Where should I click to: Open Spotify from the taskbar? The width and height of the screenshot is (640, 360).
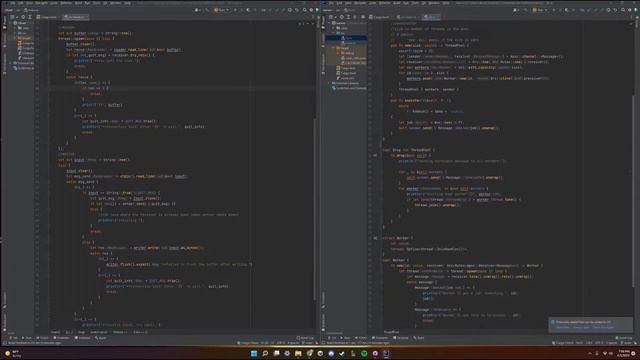click(x=364, y=353)
